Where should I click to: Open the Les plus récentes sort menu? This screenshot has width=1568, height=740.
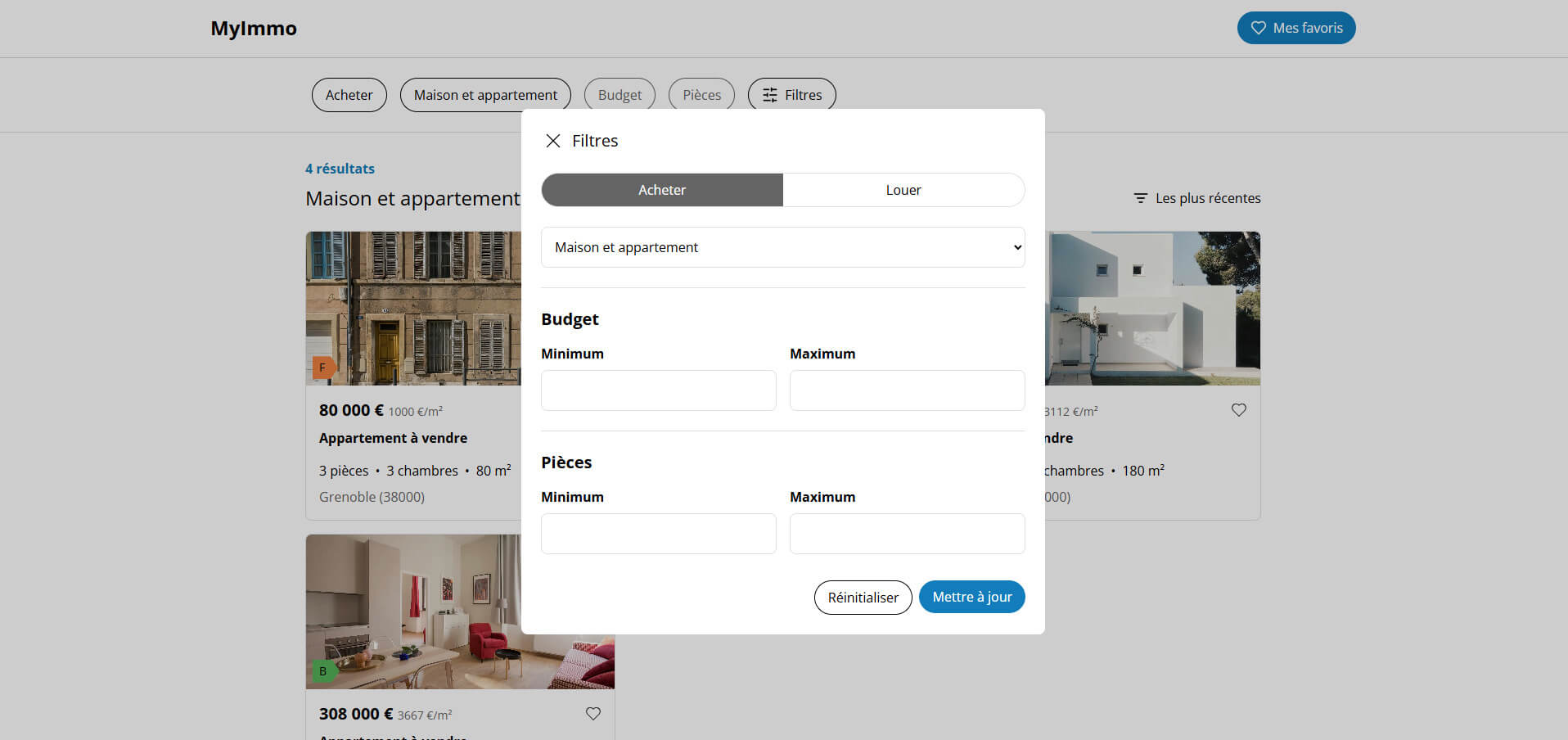(1197, 198)
